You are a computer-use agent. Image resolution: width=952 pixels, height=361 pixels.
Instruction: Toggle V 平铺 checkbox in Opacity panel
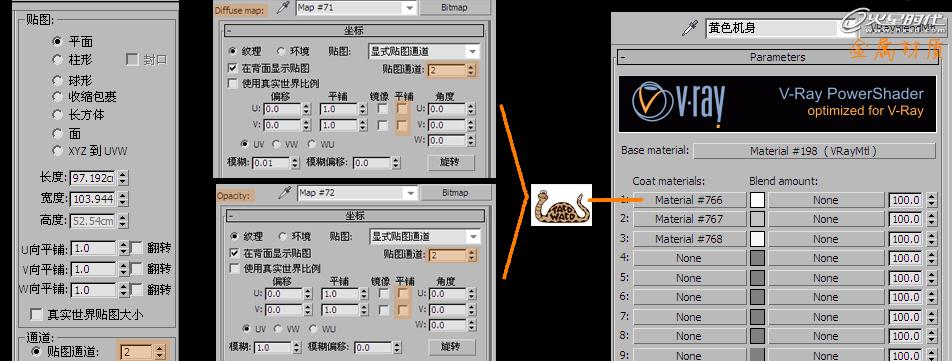point(403,310)
